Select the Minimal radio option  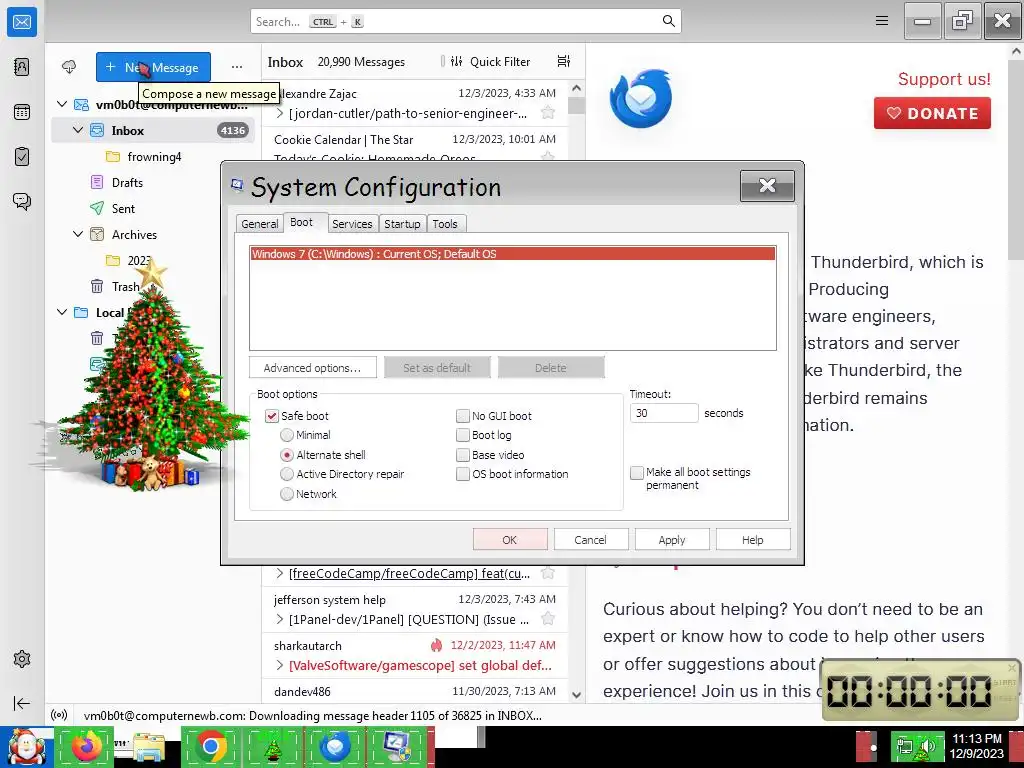point(287,435)
